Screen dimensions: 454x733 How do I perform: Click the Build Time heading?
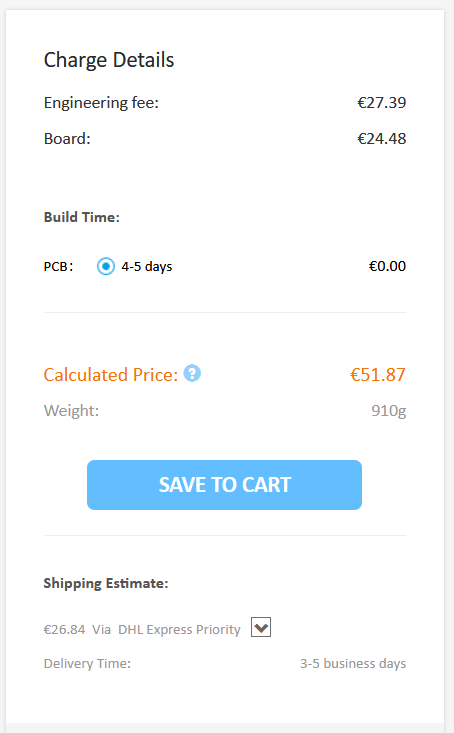(82, 217)
